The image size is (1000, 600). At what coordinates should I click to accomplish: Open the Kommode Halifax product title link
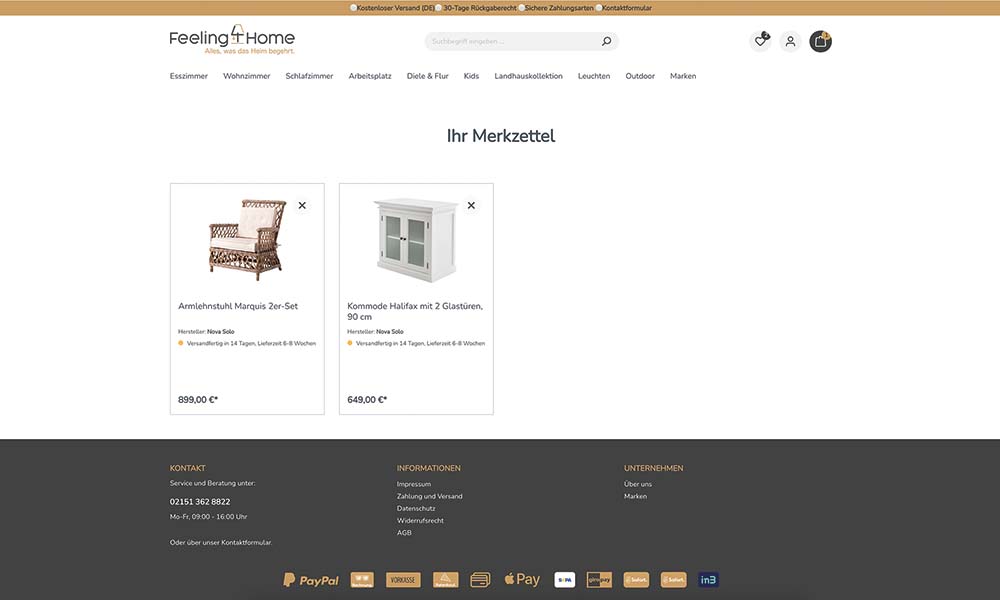point(415,311)
